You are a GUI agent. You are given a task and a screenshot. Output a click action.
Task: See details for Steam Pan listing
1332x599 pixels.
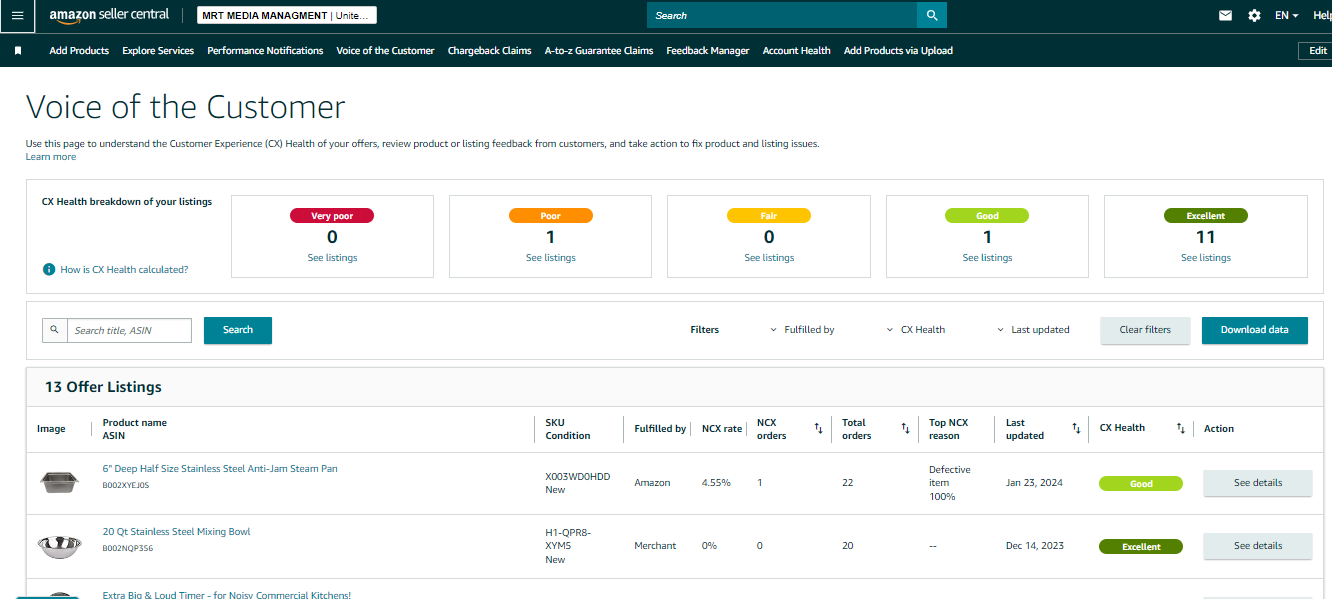coord(1257,483)
